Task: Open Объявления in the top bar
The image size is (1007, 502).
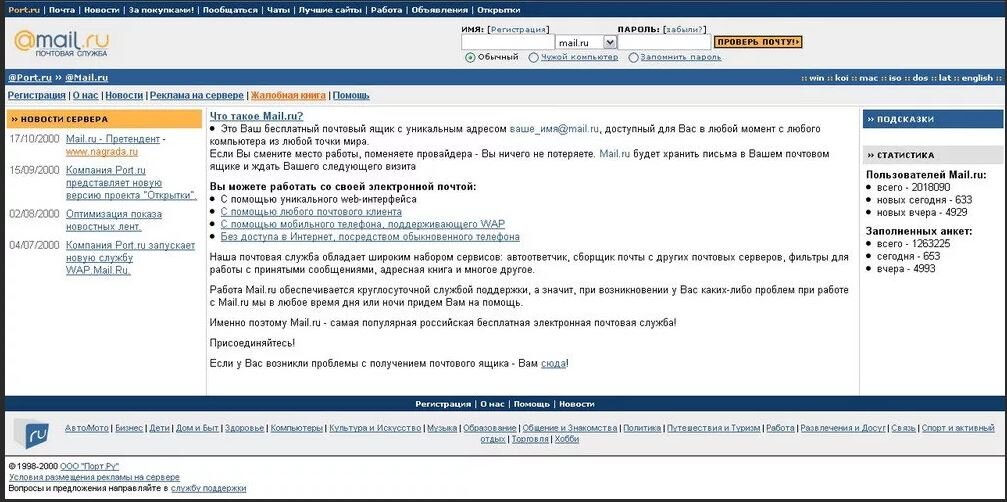Action: (439, 10)
